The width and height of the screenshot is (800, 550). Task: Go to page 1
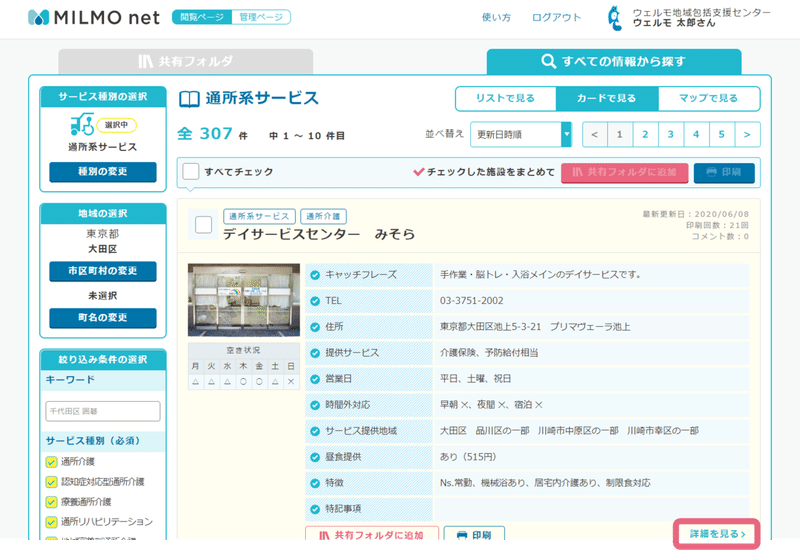(620, 135)
